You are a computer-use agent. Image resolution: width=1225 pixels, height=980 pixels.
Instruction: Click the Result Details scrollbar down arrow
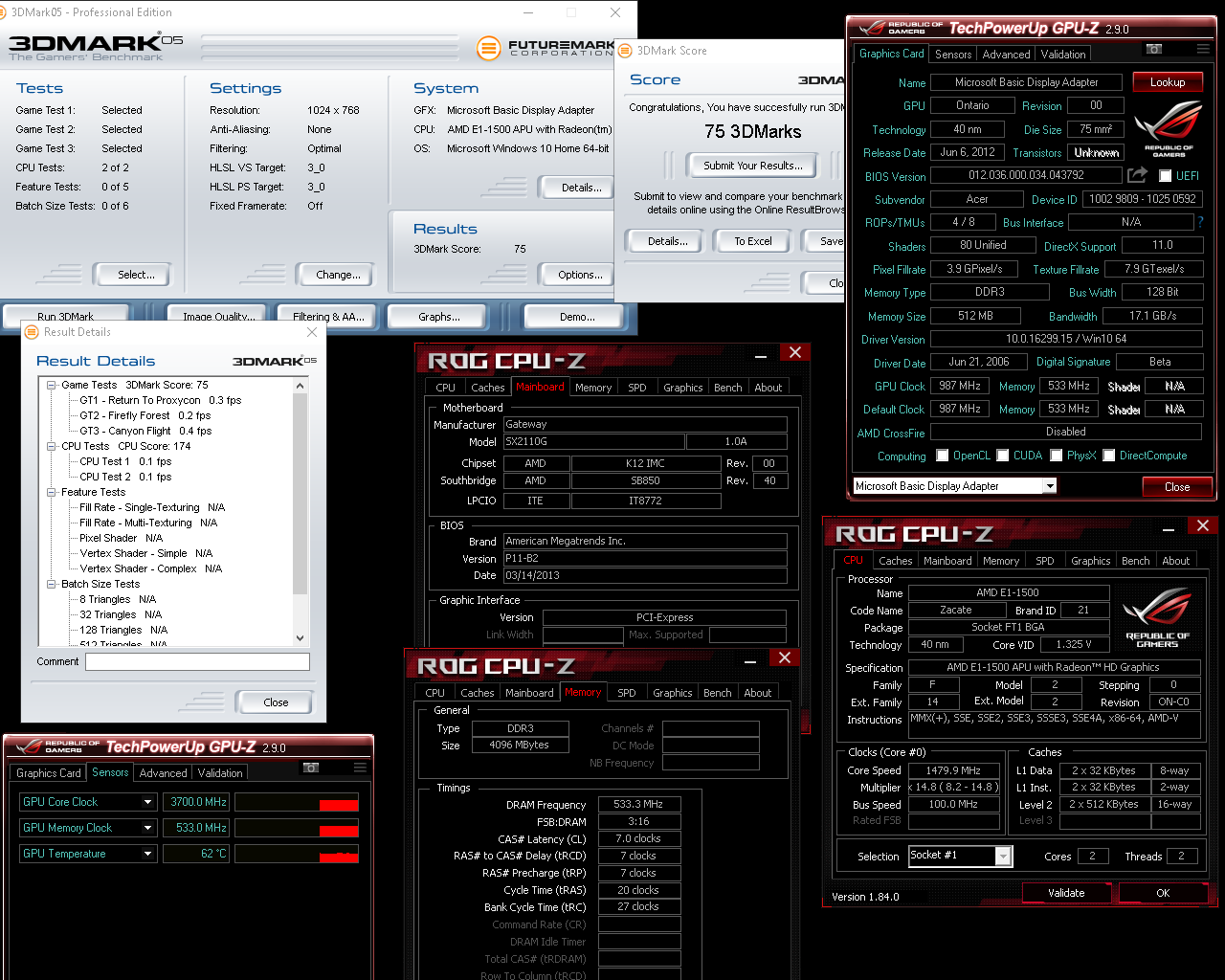[x=301, y=637]
